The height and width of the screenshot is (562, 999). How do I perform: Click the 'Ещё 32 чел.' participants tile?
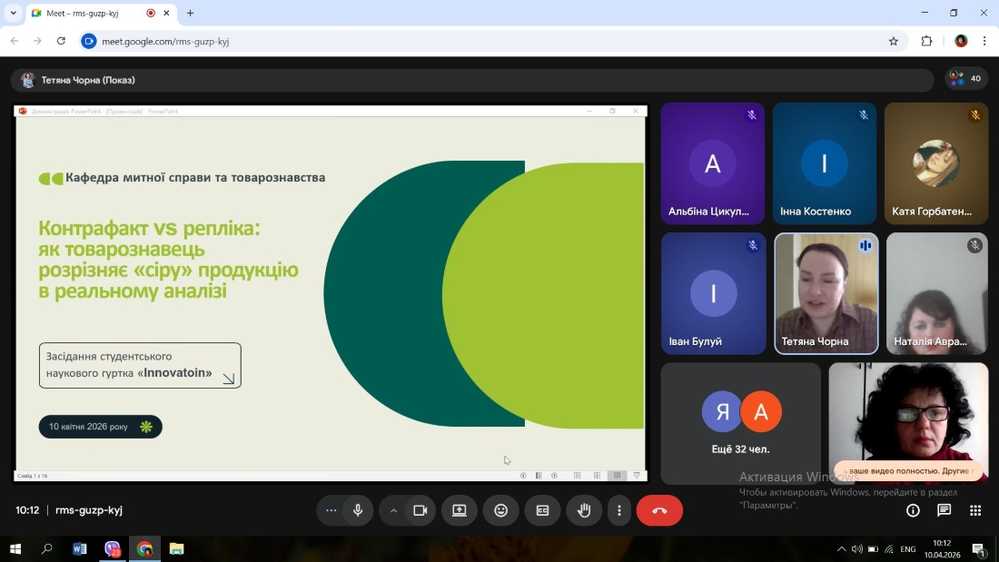tap(740, 423)
